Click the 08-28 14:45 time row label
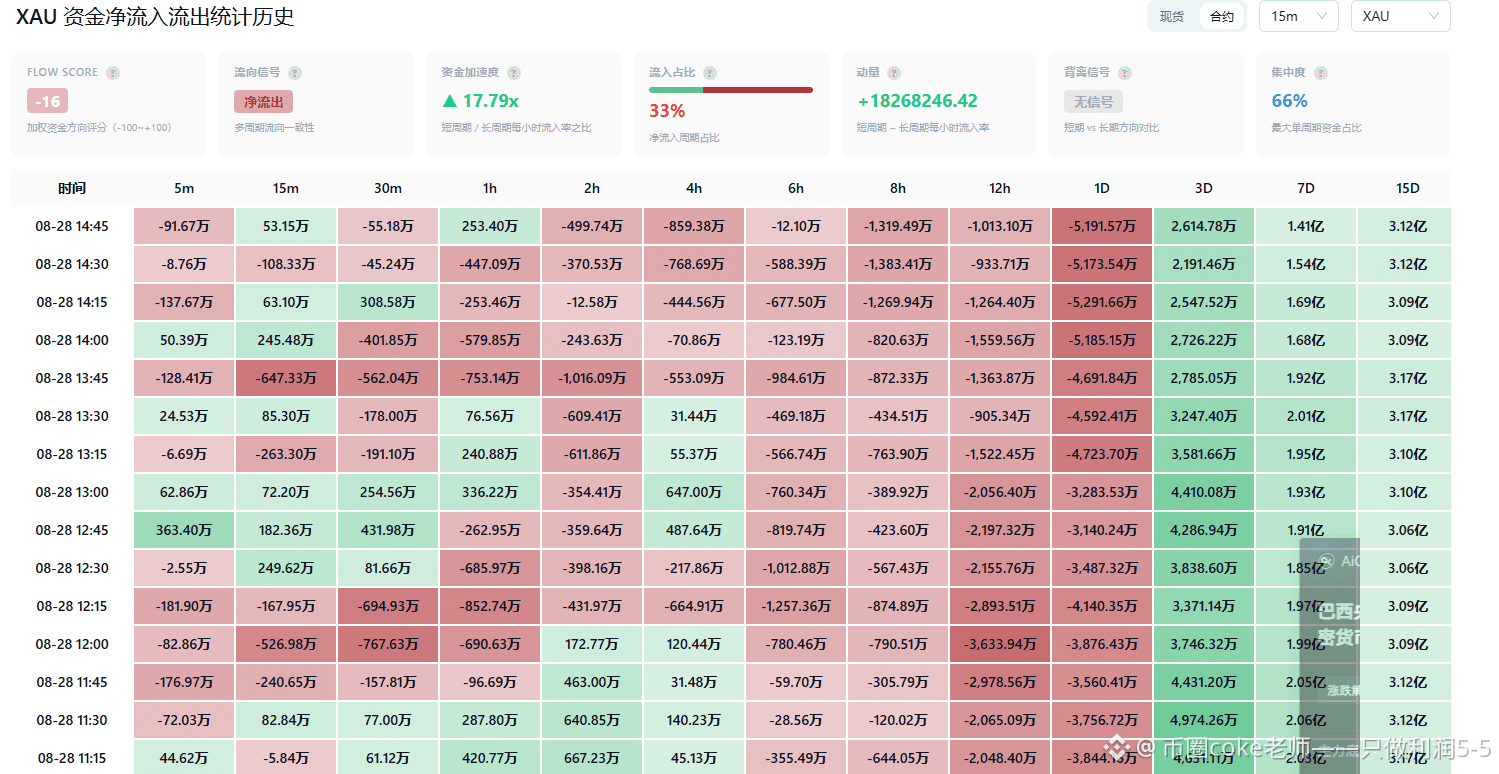Viewport: 1499px width, 774px height. 72,226
